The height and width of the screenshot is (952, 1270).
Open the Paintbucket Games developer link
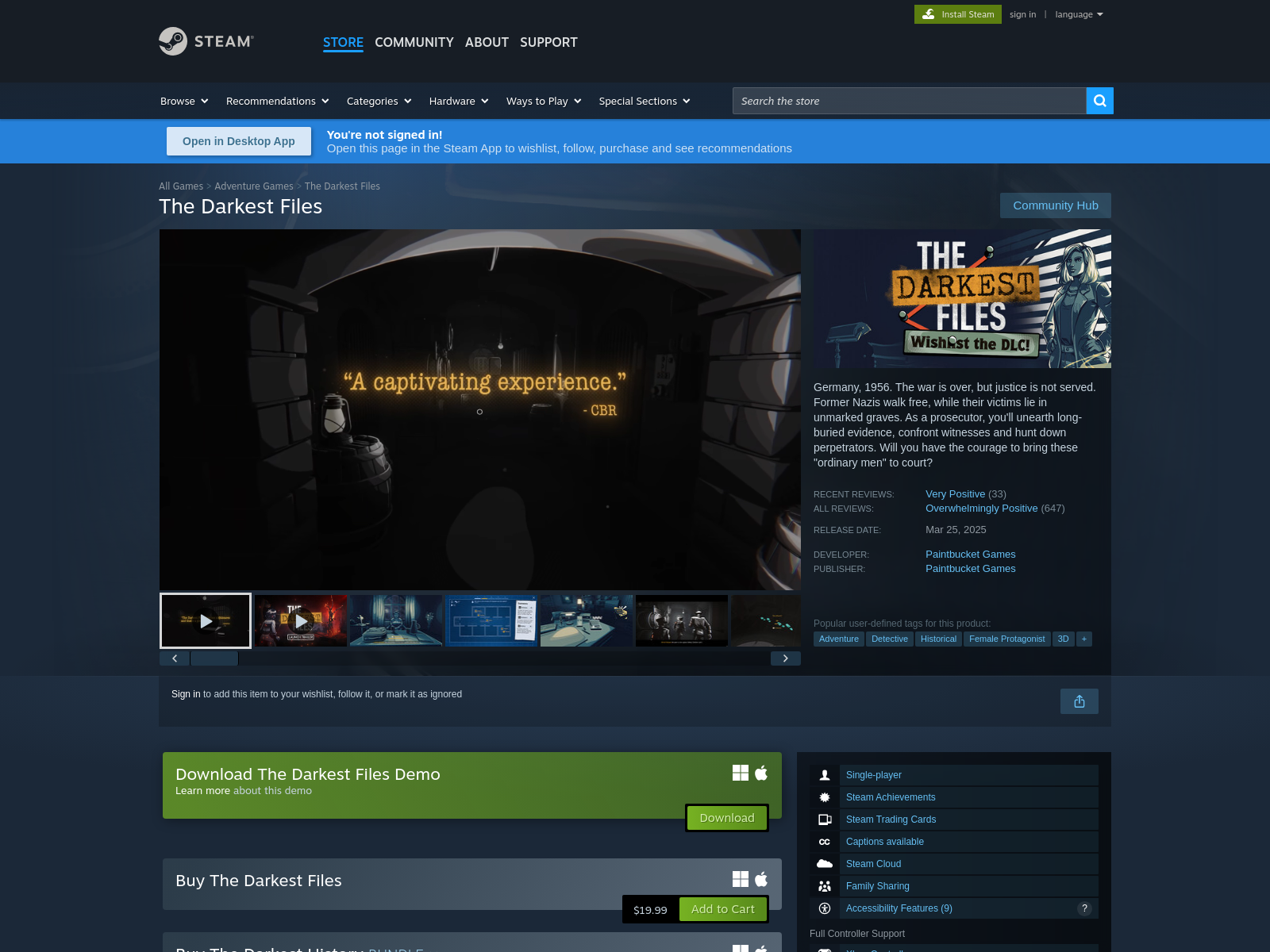(x=971, y=555)
